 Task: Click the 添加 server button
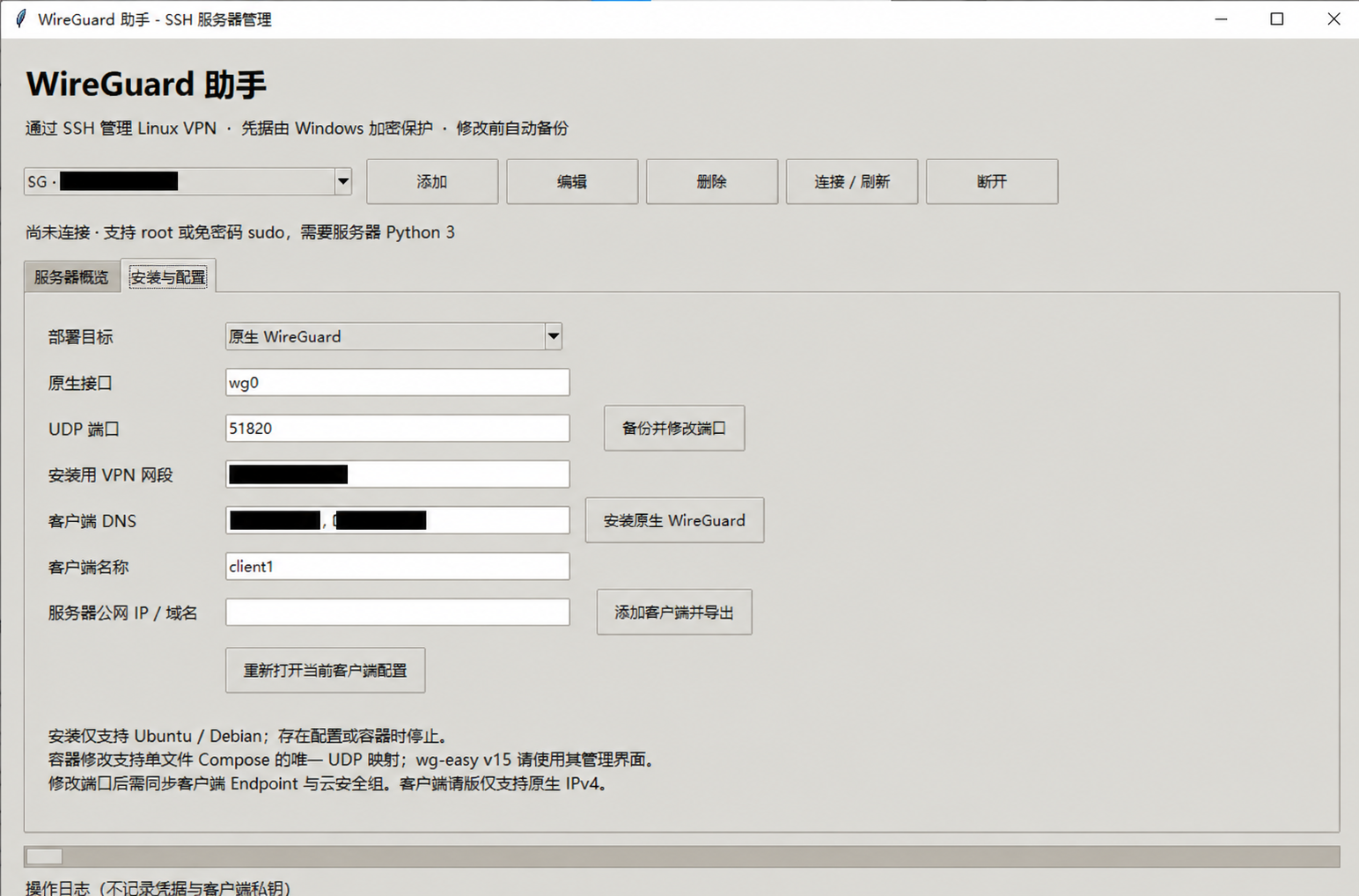click(432, 181)
